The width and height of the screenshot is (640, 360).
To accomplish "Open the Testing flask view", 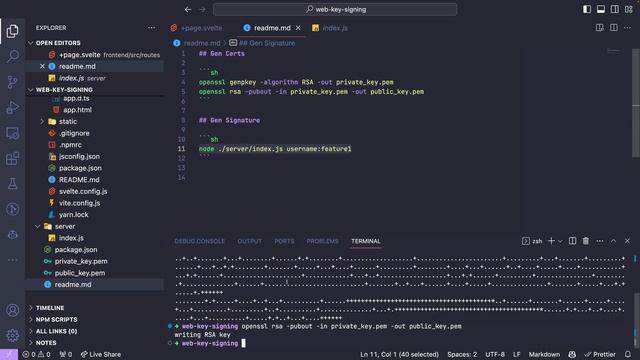I will pos(12,184).
